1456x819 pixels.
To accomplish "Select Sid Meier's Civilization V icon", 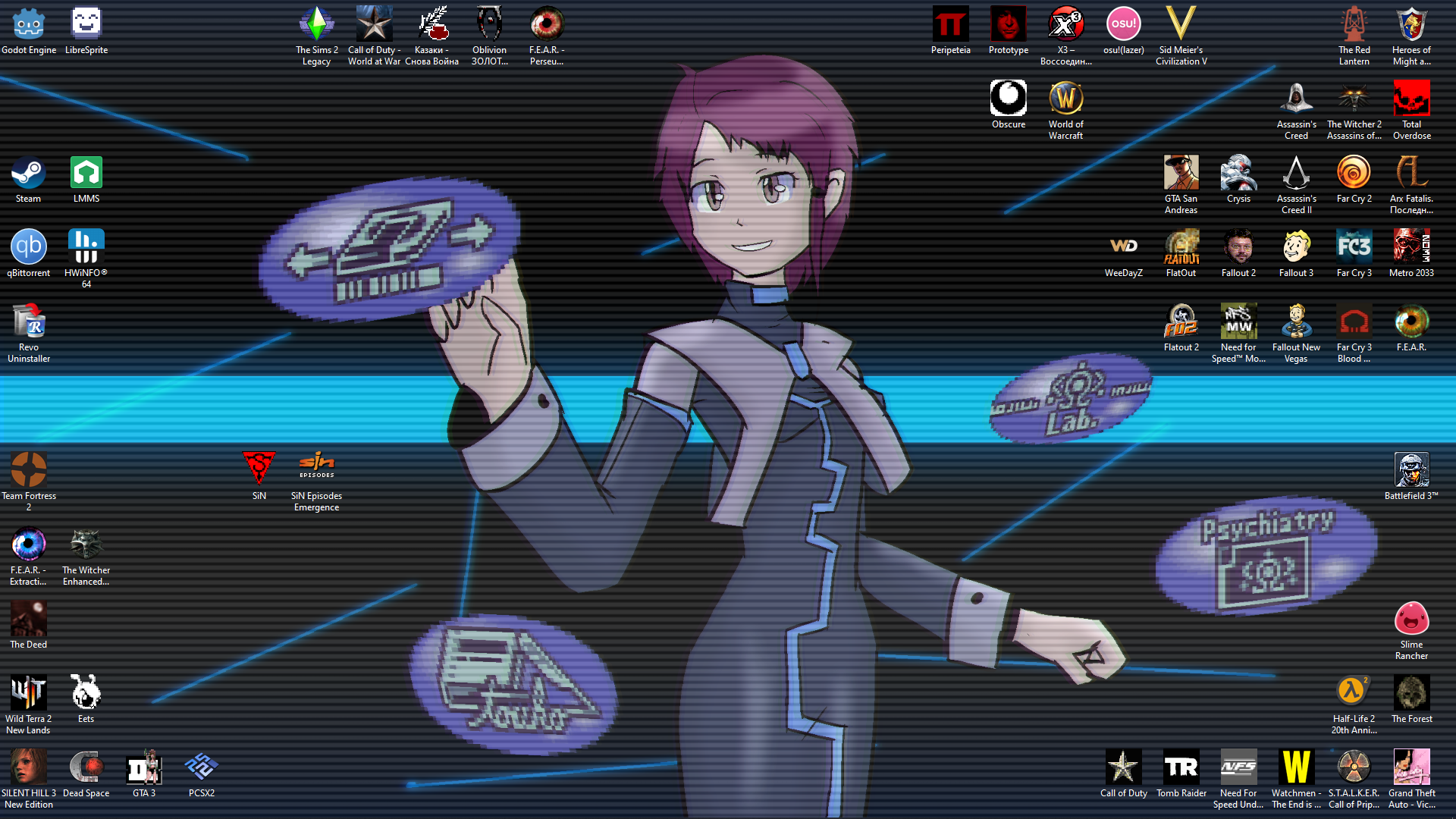I will 1181,36.
